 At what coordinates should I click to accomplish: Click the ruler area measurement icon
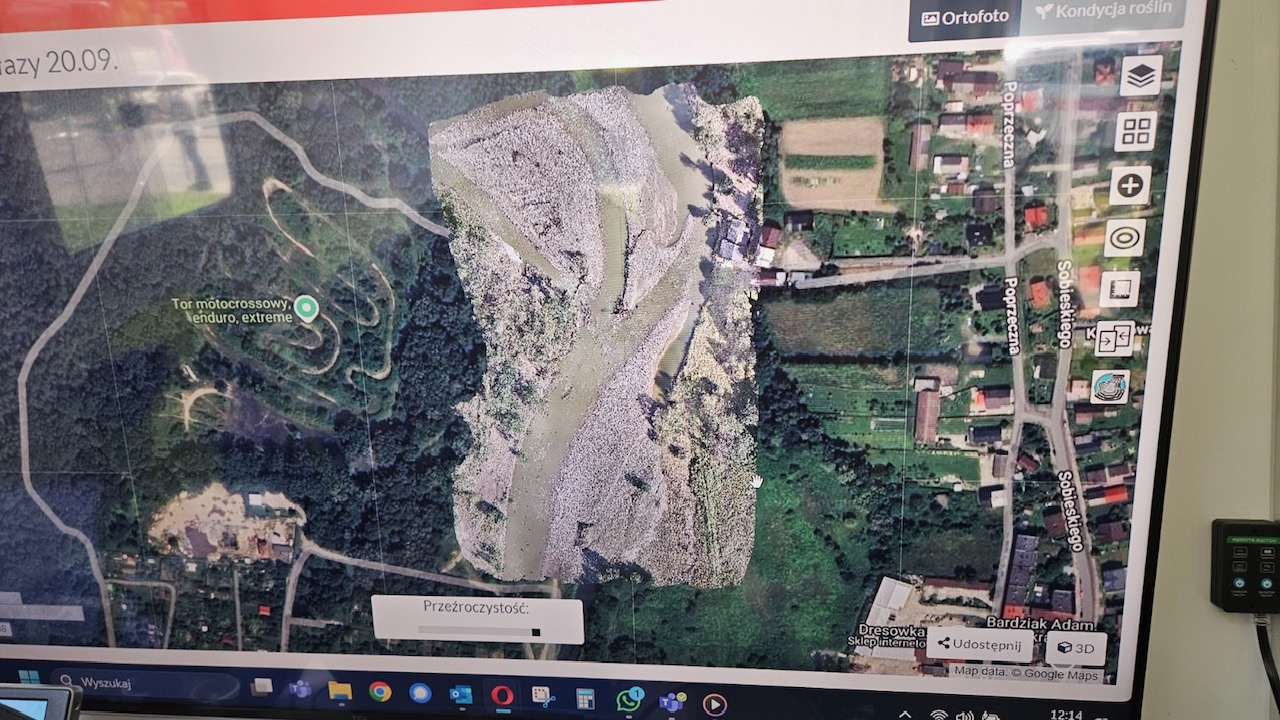[x=1119, y=289]
